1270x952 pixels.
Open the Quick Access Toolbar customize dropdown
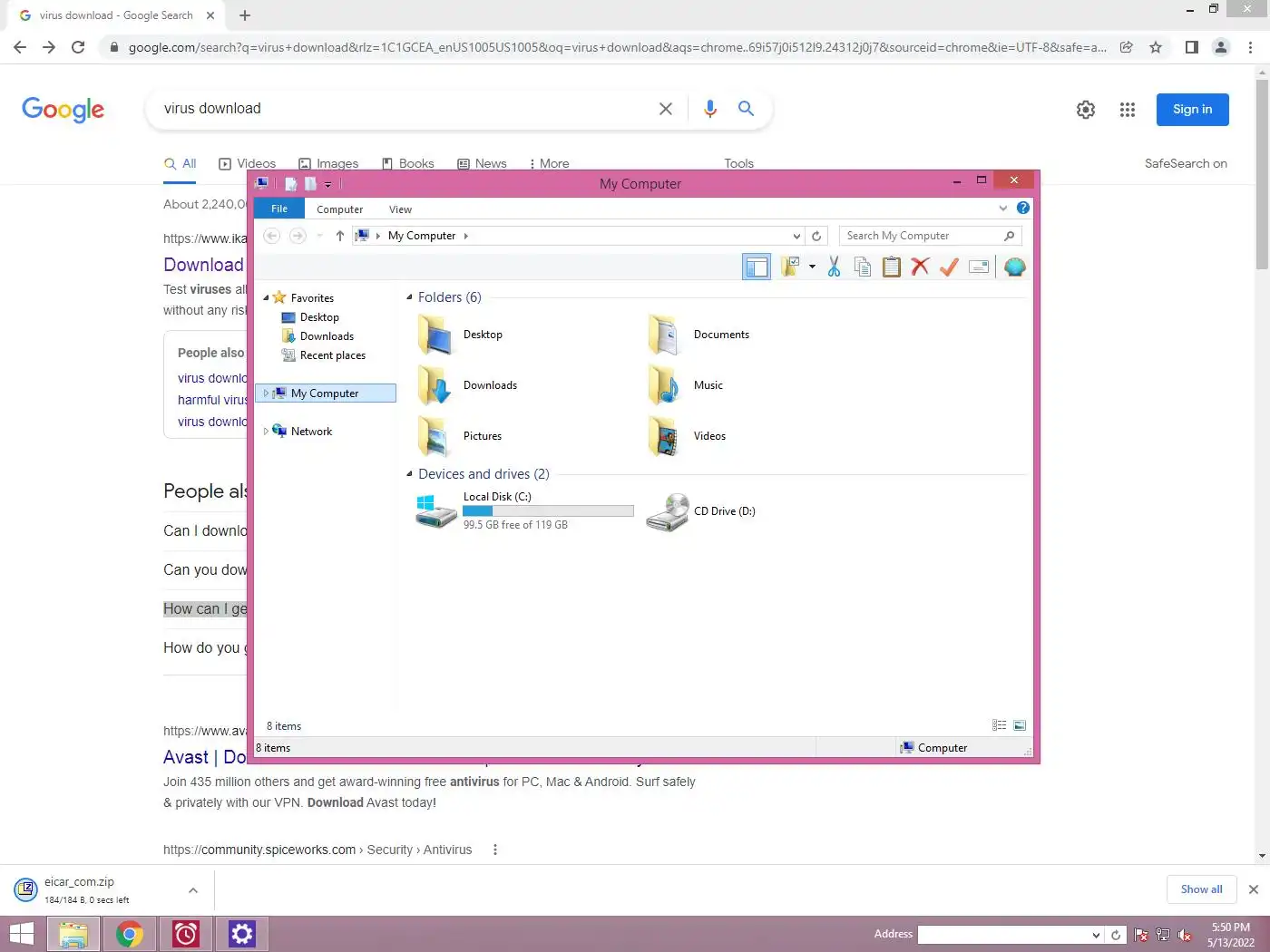pyautogui.click(x=328, y=184)
